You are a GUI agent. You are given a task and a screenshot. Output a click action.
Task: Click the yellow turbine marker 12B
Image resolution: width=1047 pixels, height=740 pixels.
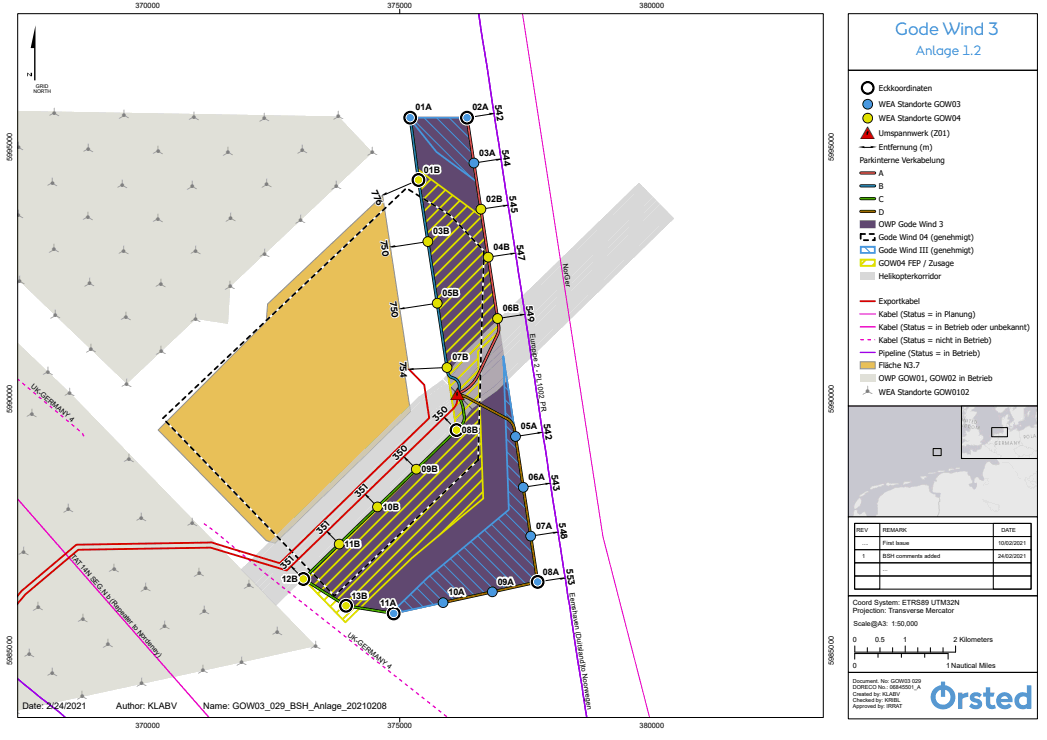click(x=305, y=579)
